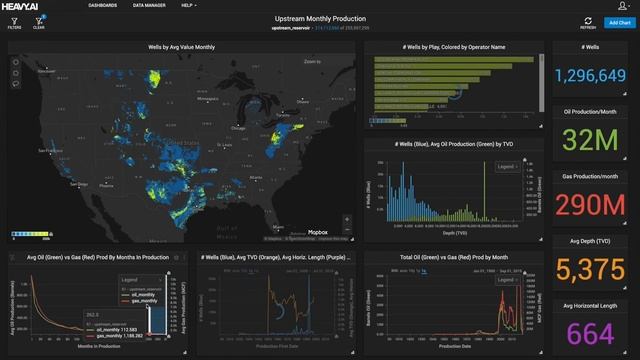Click the 5,375 average depth value
This screenshot has height=360, width=640.
coord(590,269)
